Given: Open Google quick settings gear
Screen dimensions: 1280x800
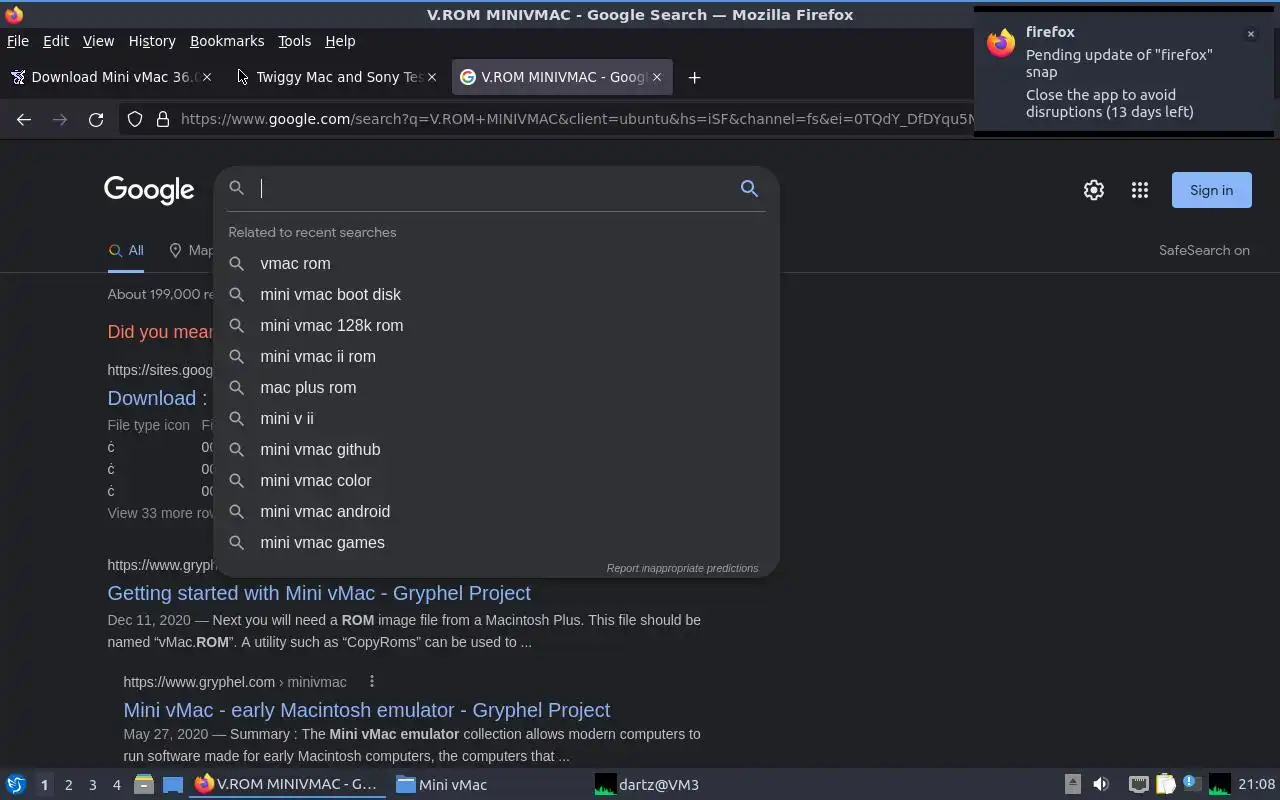Looking at the screenshot, I should point(1094,190).
